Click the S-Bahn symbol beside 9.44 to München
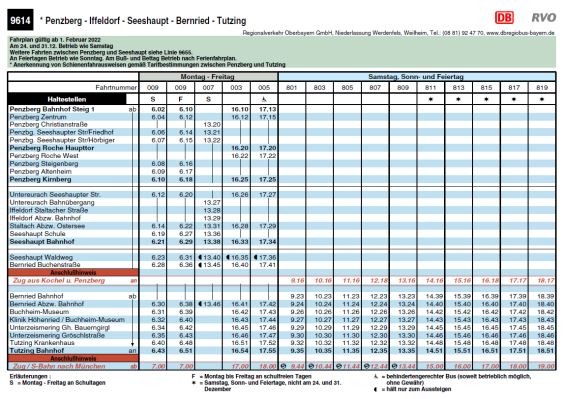564x399 pixels. click(283, 366)
